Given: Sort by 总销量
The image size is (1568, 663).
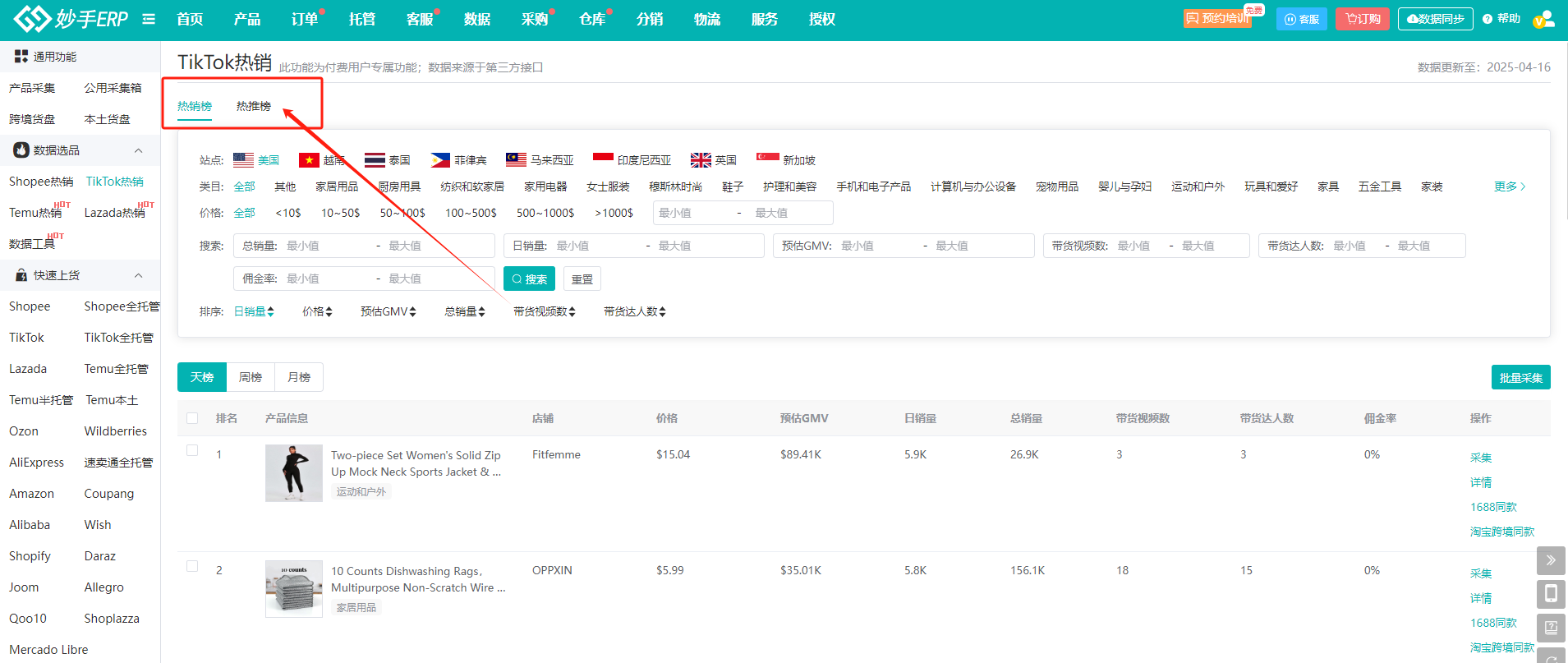Looking at the screenshot, I should 465,311.
